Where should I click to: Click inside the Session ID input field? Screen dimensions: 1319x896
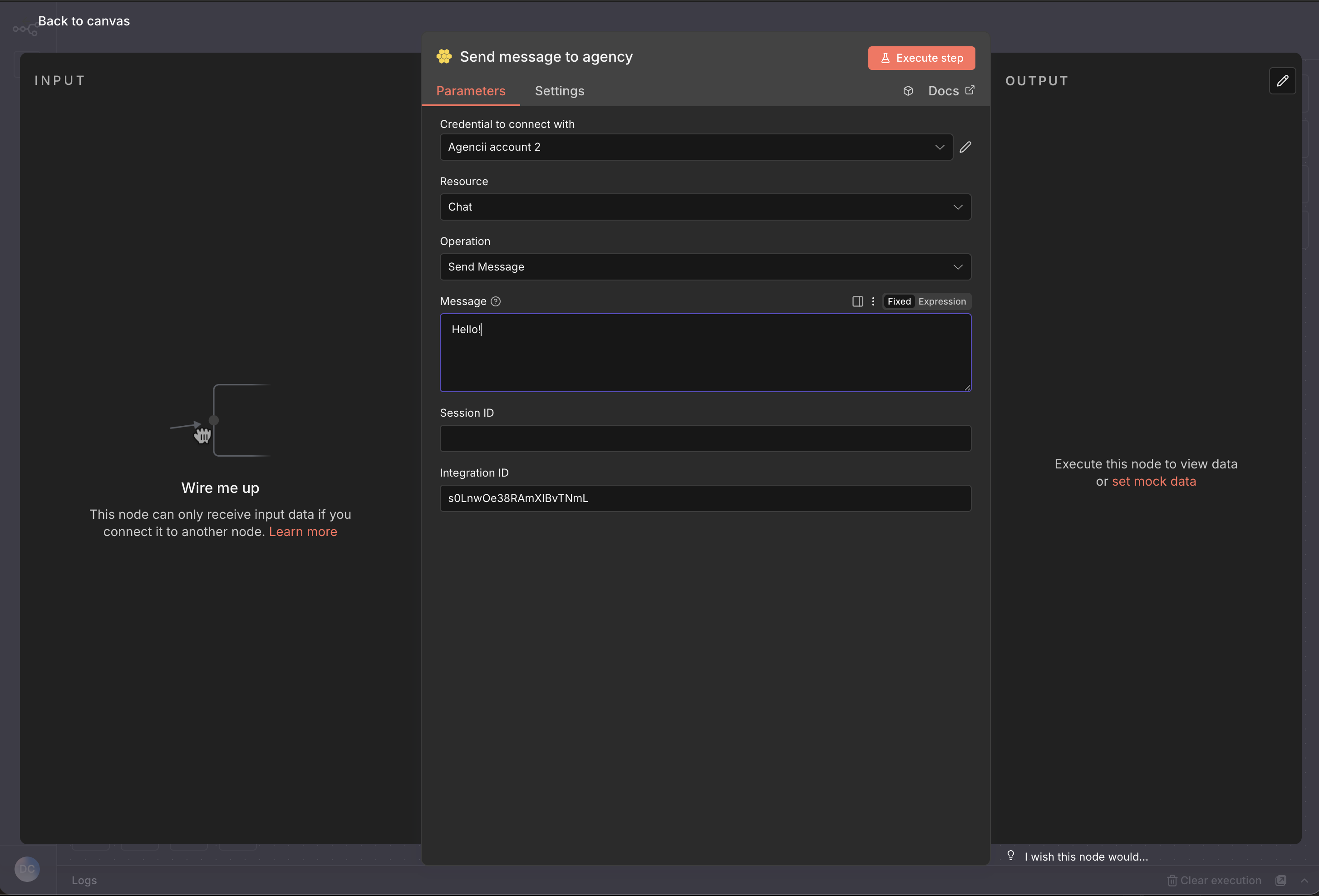click(705, 438)
